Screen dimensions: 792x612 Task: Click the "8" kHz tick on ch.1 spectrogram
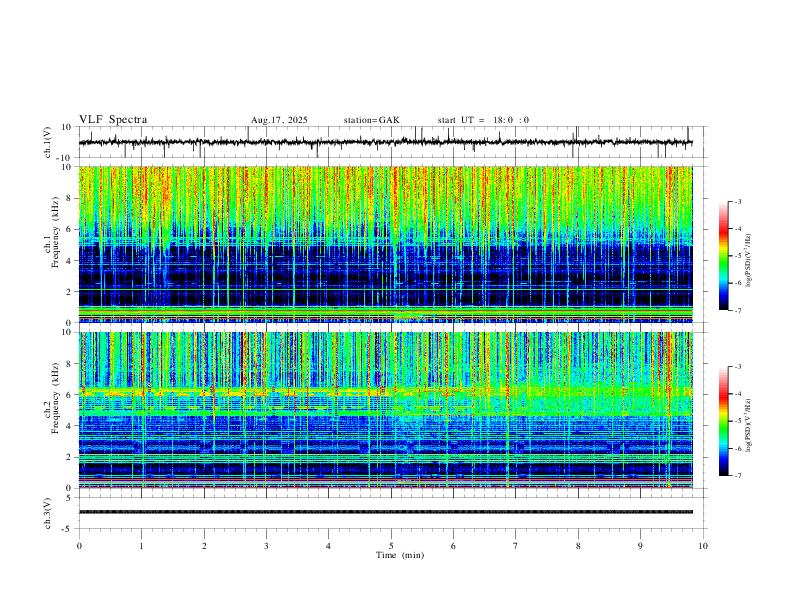click(70, 198)
